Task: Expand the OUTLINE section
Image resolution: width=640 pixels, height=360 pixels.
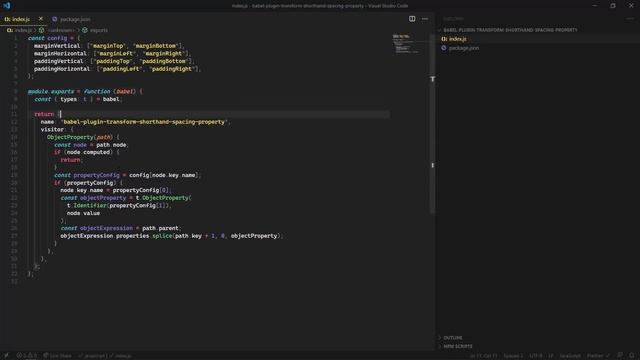Action: pos(453,338)
